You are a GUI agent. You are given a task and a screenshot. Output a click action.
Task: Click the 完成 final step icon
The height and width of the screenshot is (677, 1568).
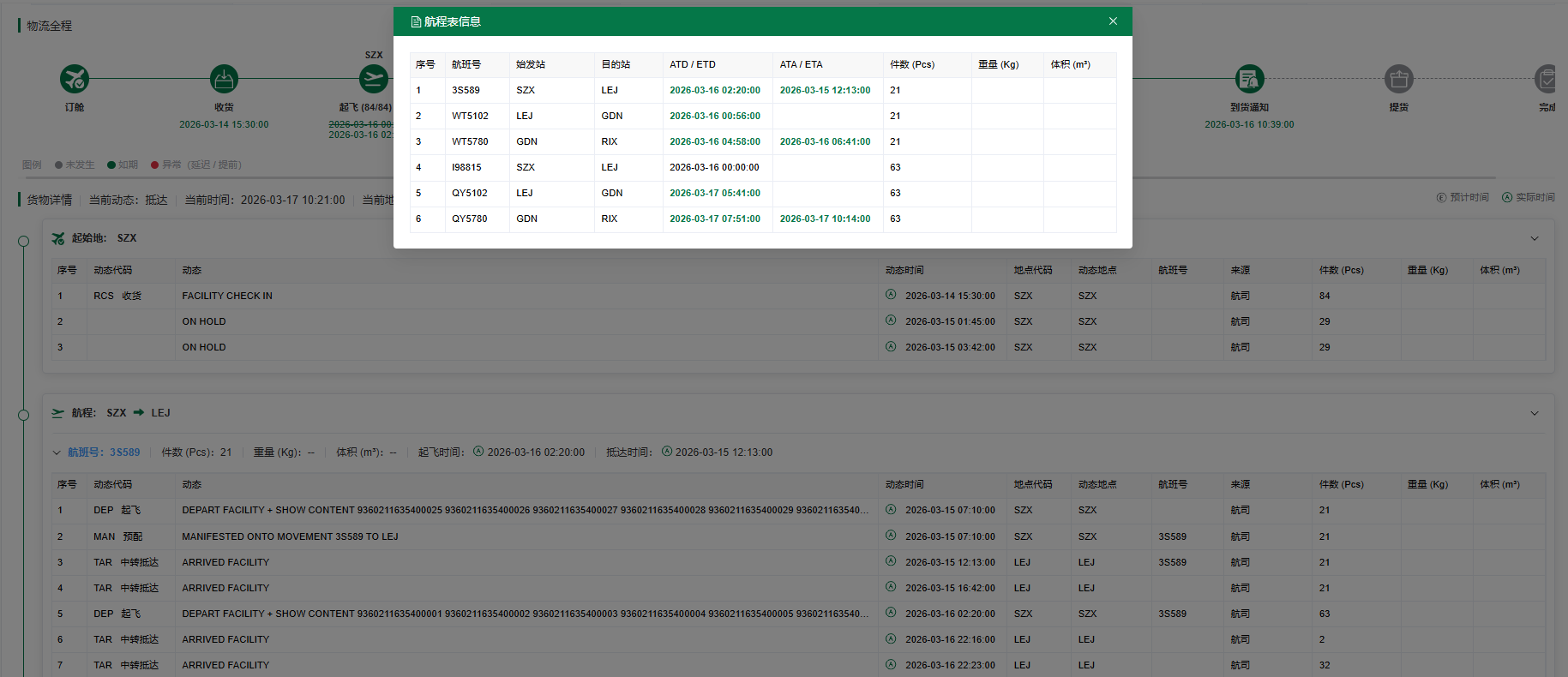[x=1547, y=79]
